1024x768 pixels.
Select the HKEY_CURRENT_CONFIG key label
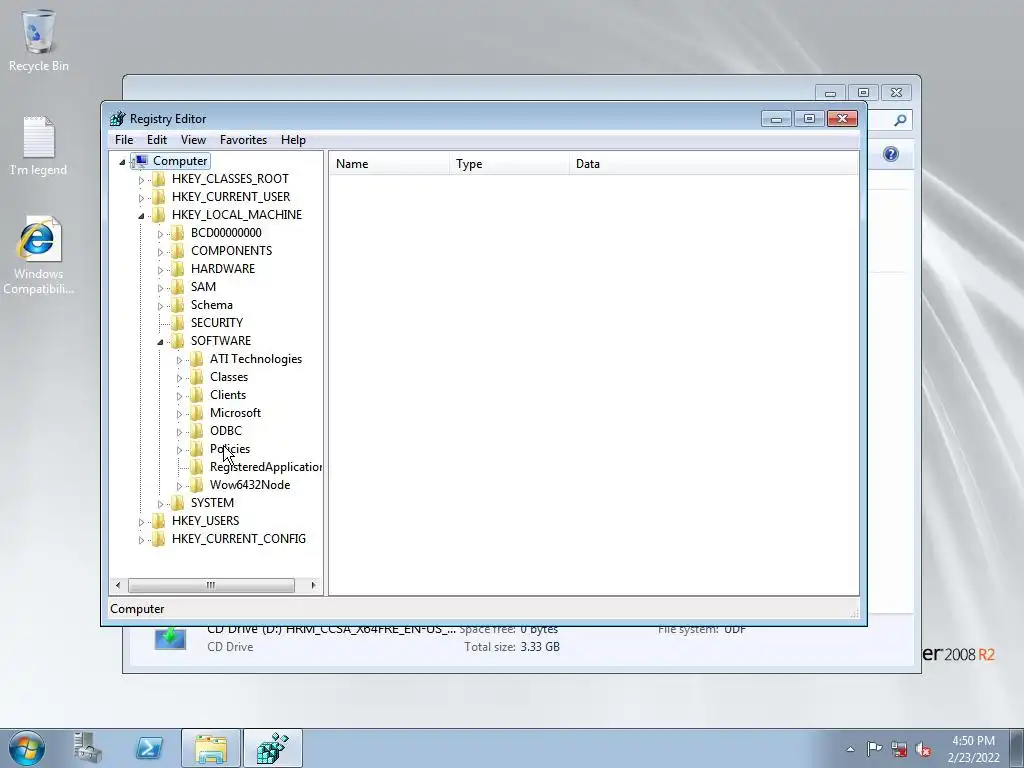coord(239,539)
